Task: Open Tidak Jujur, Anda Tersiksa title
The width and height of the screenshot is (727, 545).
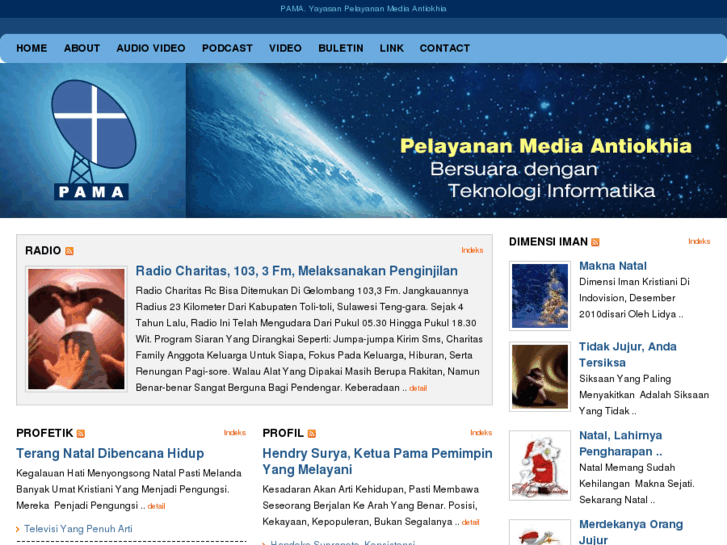Action: [x=628, y=355]
